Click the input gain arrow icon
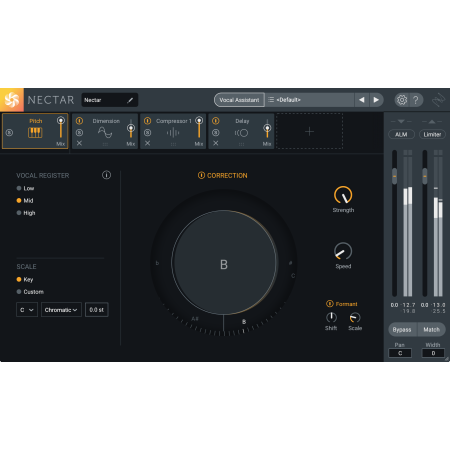This screenshot has width=450, height=450. [401, 121]
